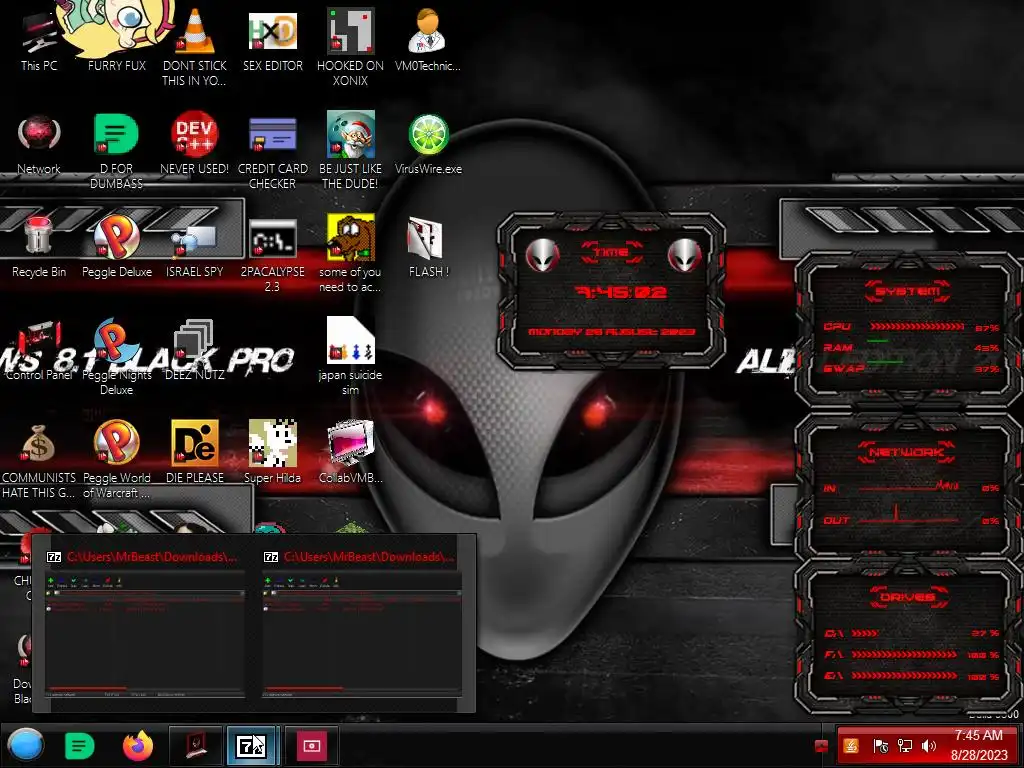The height and width of the screenshot is (768, 1024).
Task: Open DIE PLEASE shortcut
Action: [x=195, y=452]
